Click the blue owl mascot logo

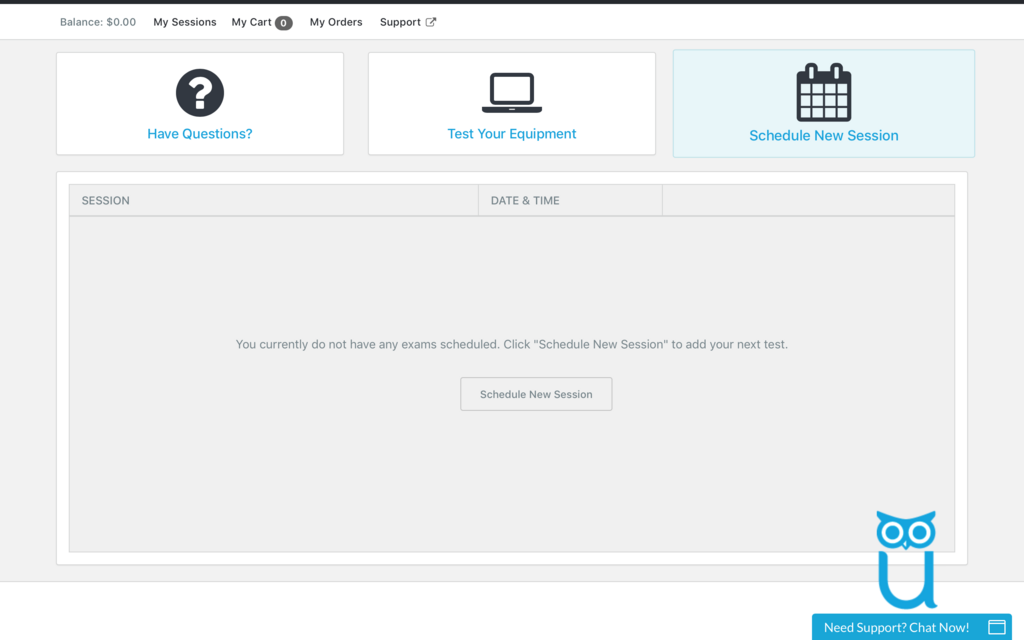coord(906,560)
